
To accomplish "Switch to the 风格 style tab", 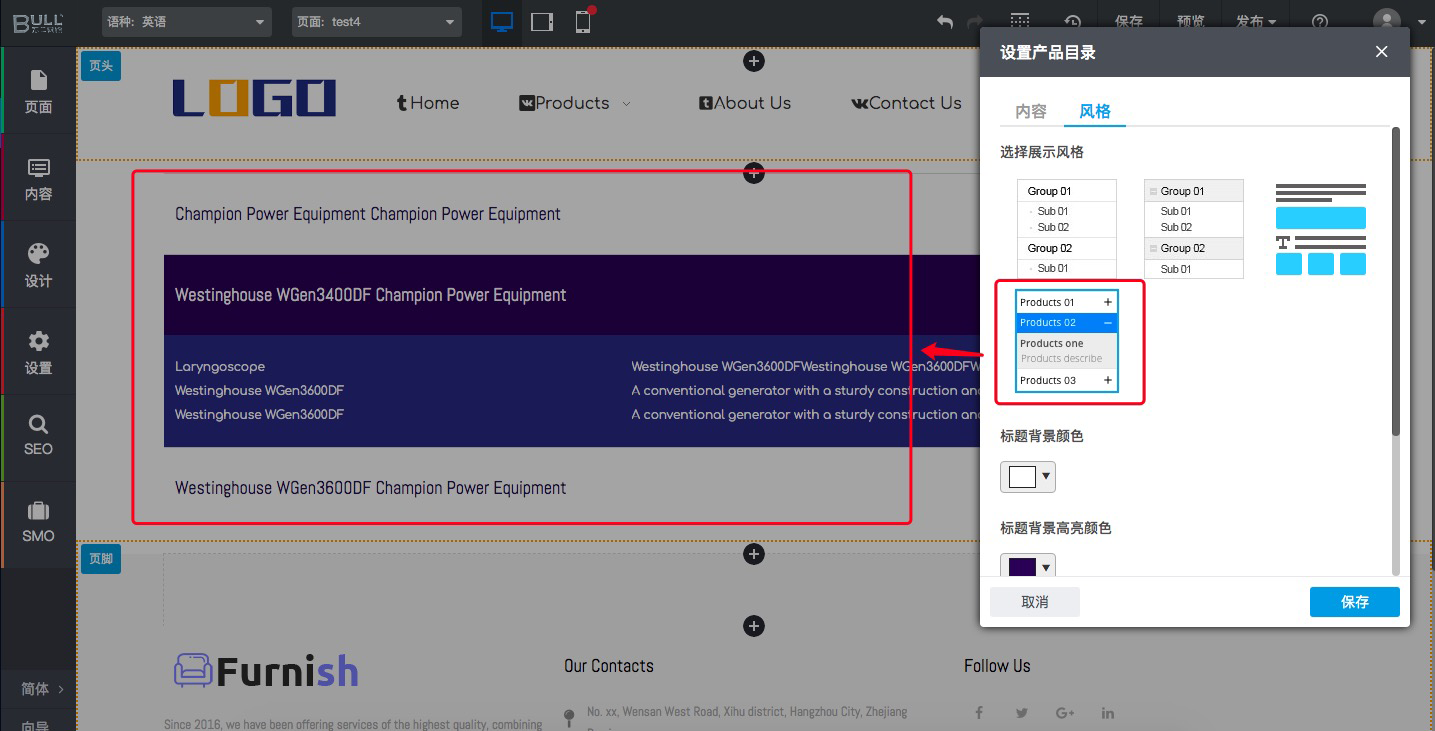I will click(1095, 111).
